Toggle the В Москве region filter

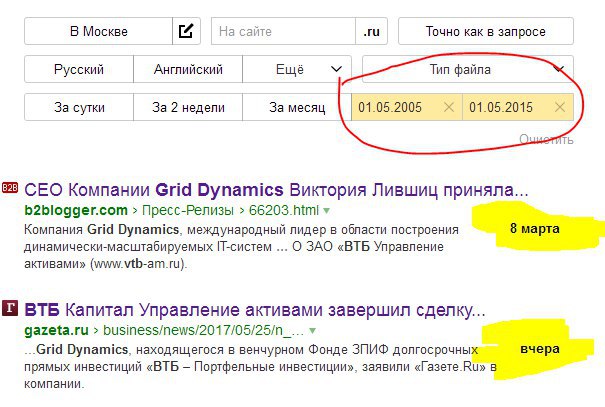(x=98, y=31)
